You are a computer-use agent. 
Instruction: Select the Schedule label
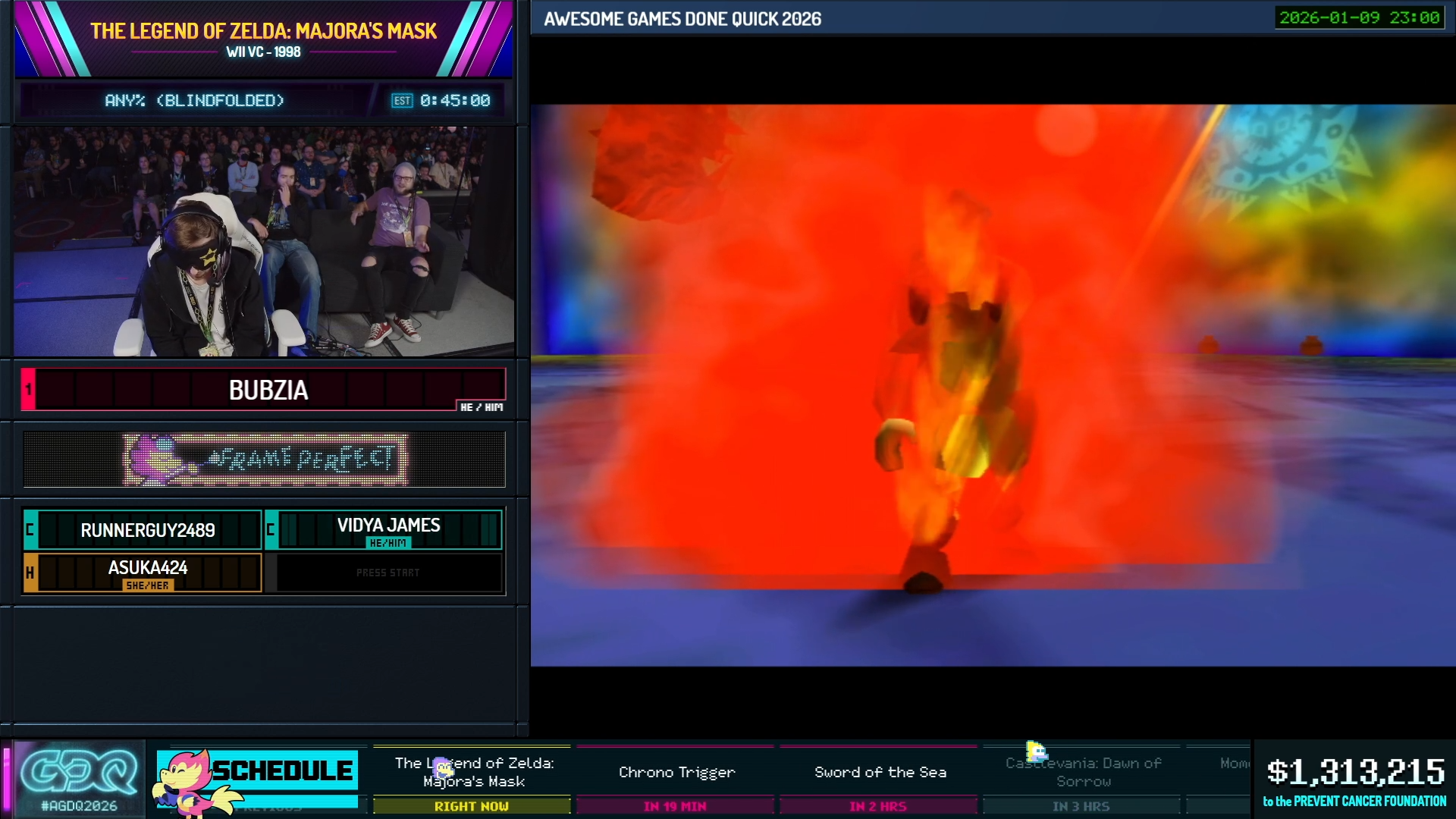coord(282,770)
